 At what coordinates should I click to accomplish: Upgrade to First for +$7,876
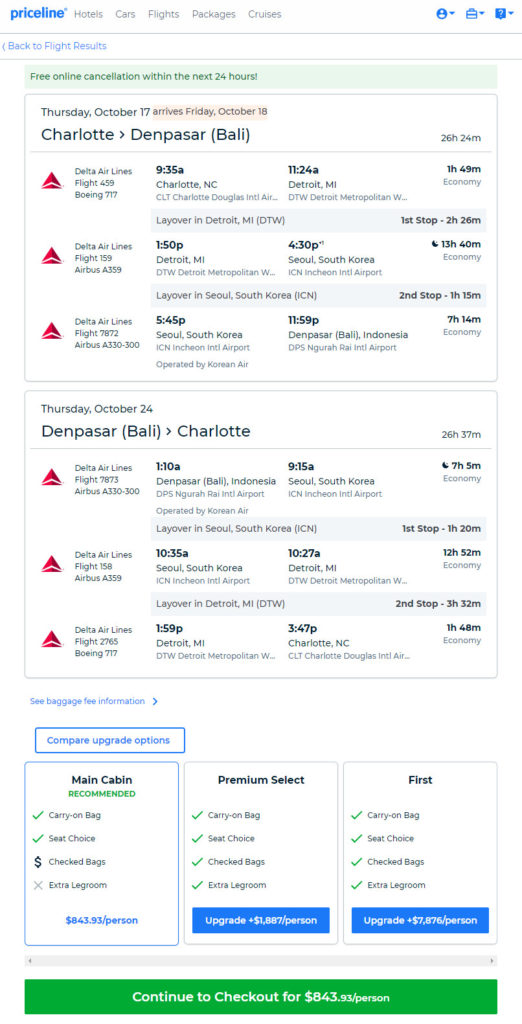pyautogui.click(x=420, y=920)
